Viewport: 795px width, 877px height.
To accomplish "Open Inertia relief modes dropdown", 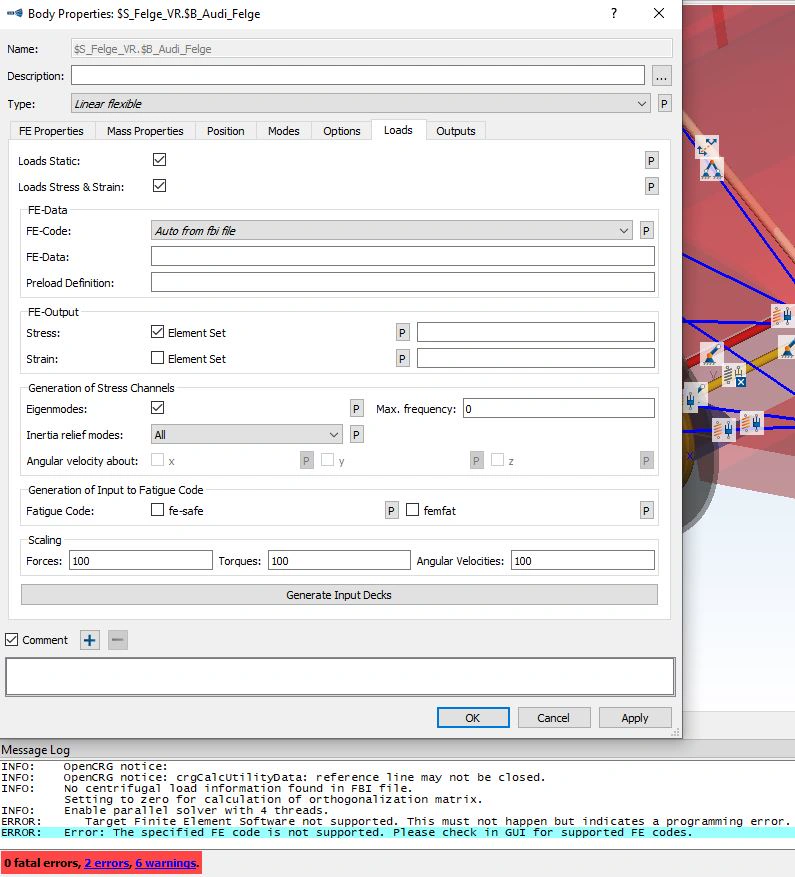I will [x=247, y=435].
